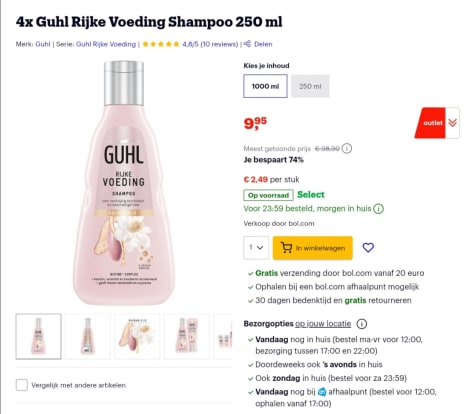Open the op jouw locatie link
Screen dimensions: 475x414
click(x=323, y=324)
